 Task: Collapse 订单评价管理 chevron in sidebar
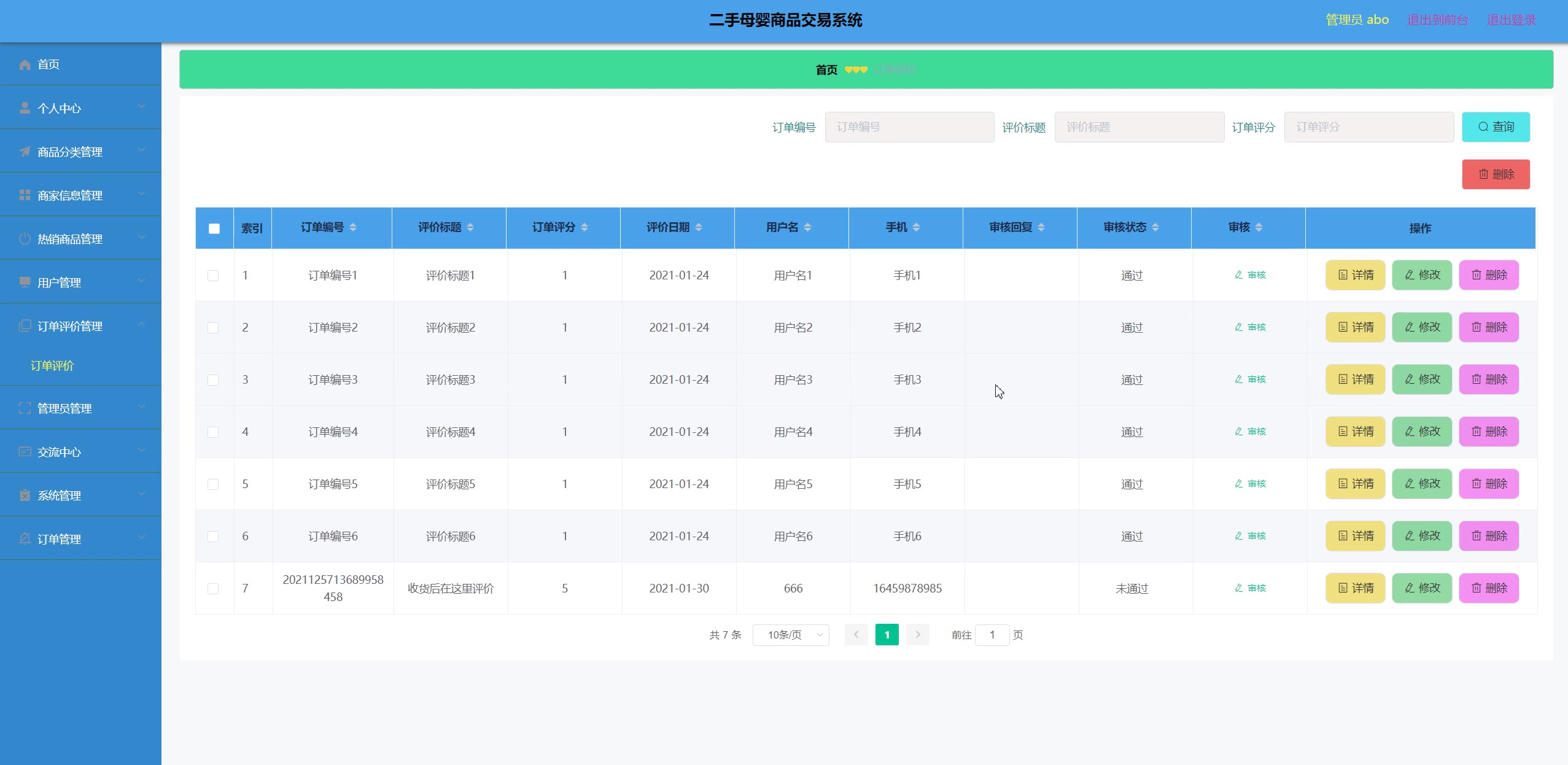[x=142, y=325]
